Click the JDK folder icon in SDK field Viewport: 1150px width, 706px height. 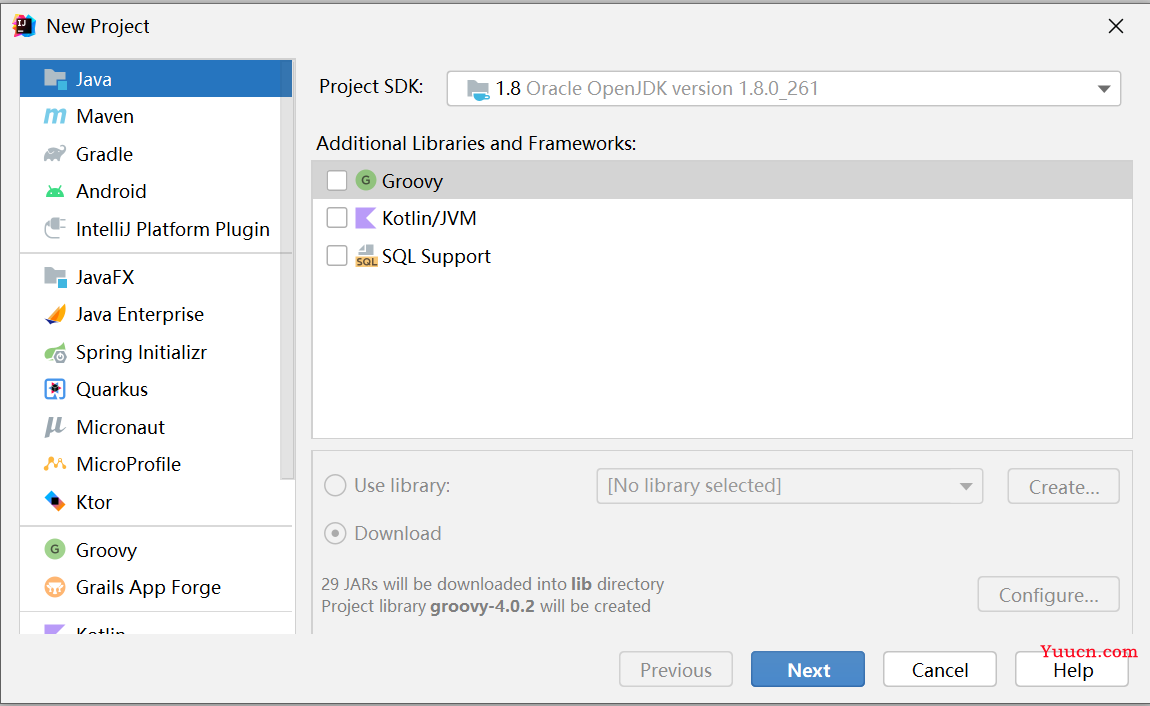point(478,89)
